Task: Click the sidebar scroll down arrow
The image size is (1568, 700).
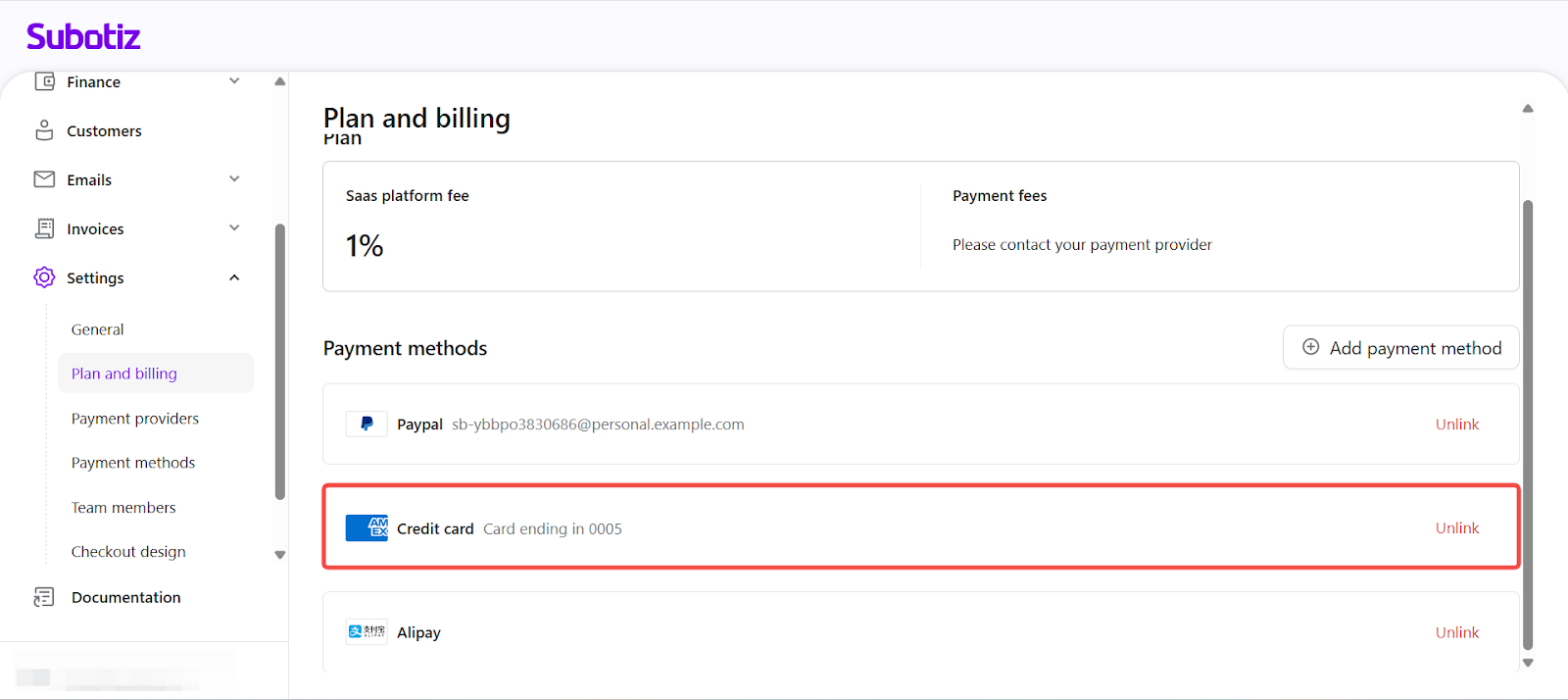Action: click(x=280, y=555)
